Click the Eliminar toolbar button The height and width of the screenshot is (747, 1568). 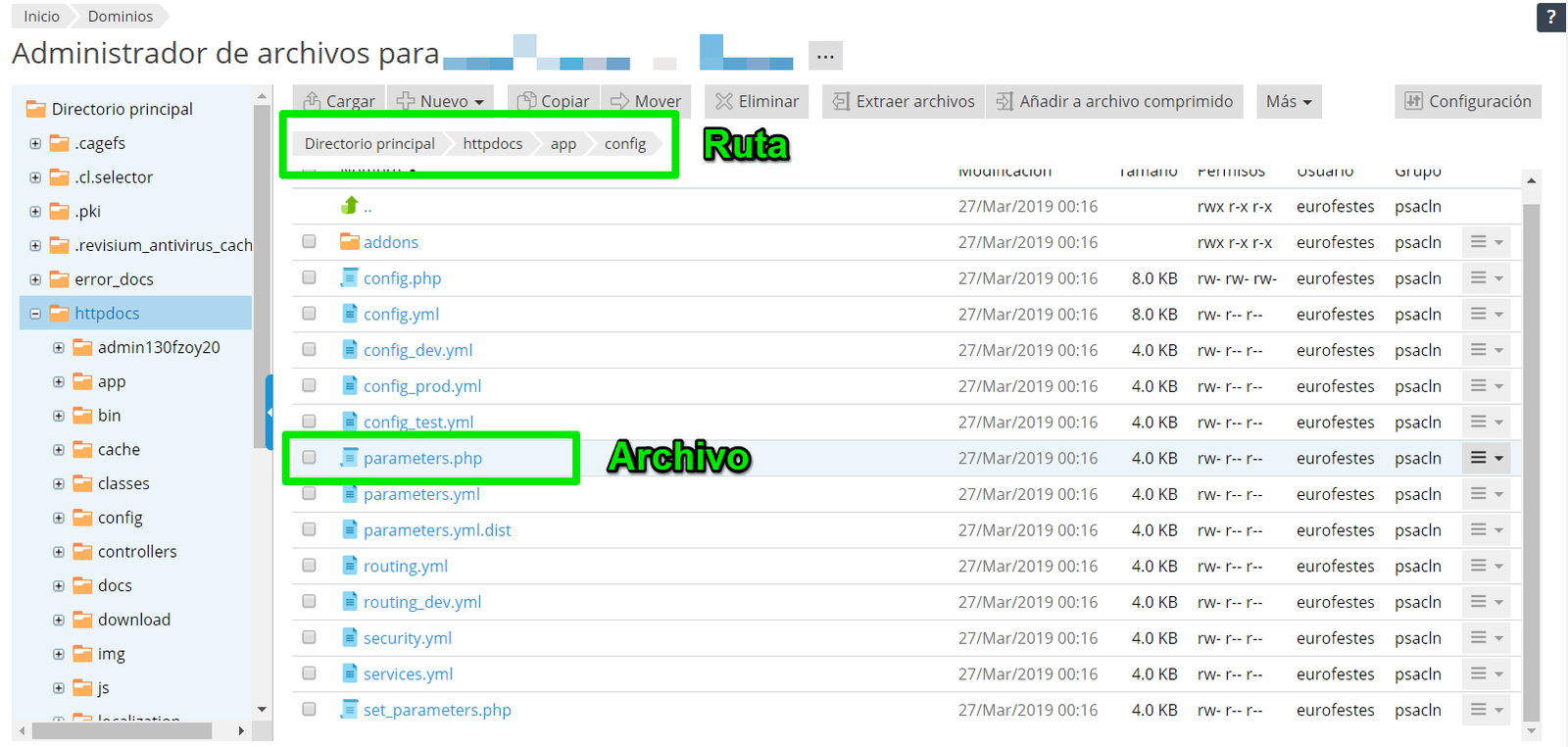(x=757, y=101)
